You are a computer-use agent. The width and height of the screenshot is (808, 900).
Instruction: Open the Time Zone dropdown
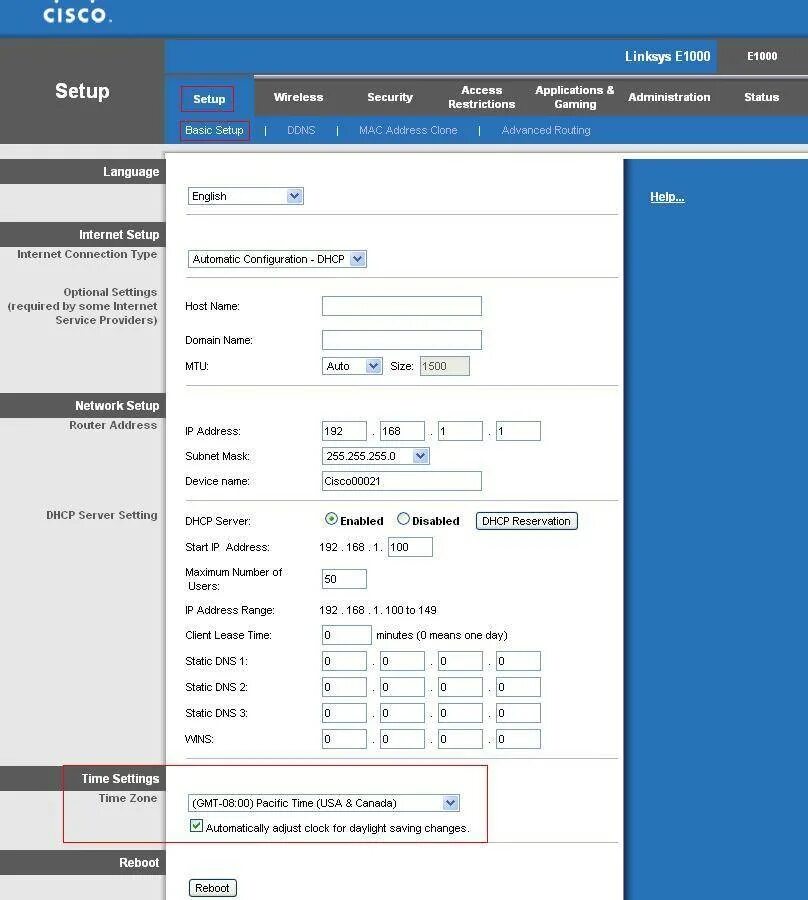324,803
